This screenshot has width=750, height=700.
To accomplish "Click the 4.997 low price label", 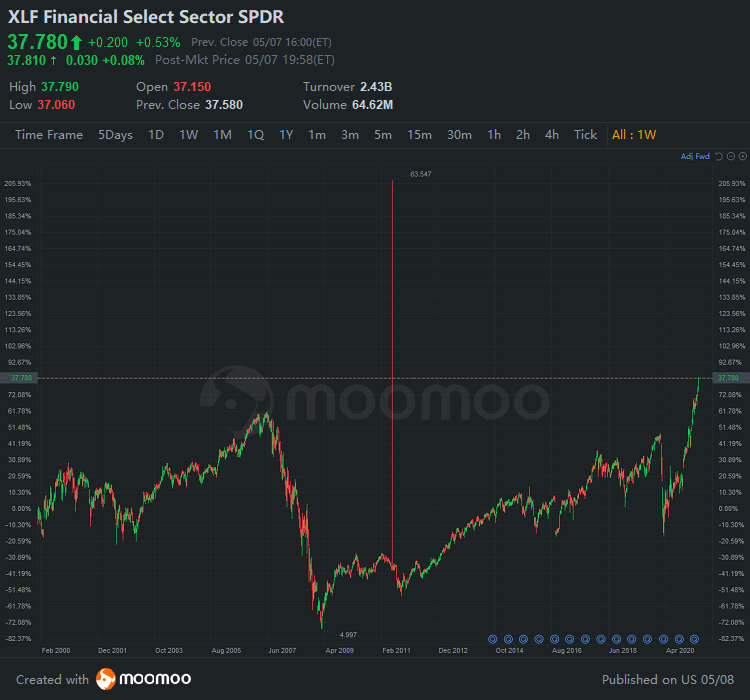I will [348, 635].
